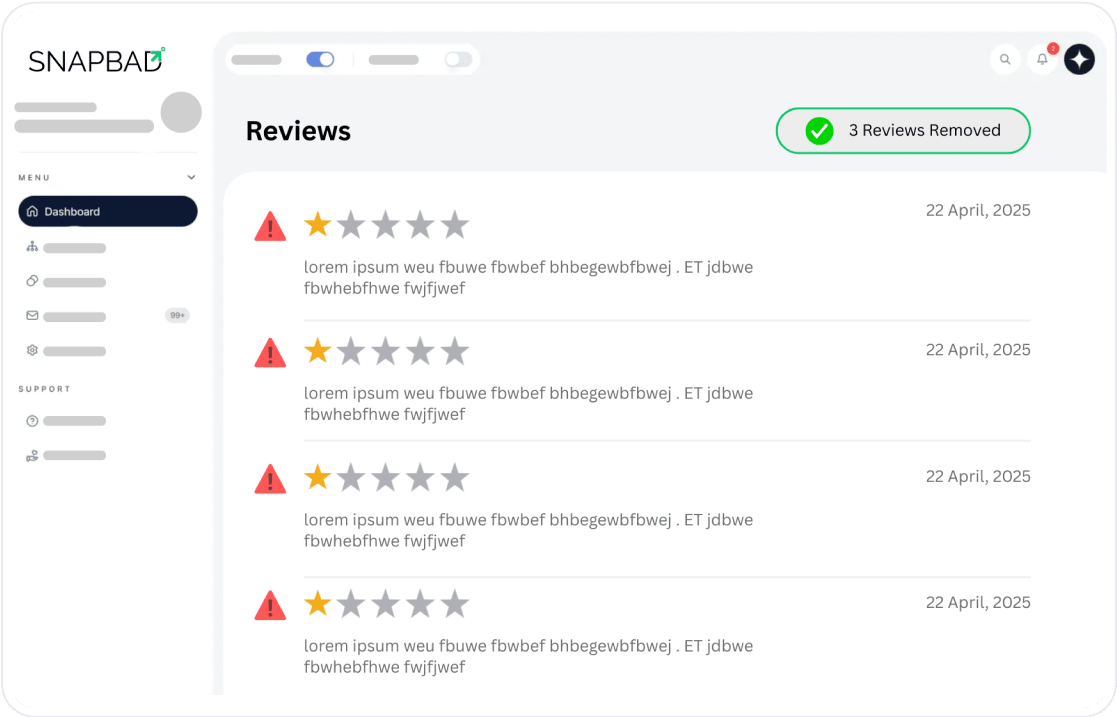Open the Dashboard home icon in sidebar
This screenshot has width=1117, height=717.
pyautogui.click(x=31, y=211)
